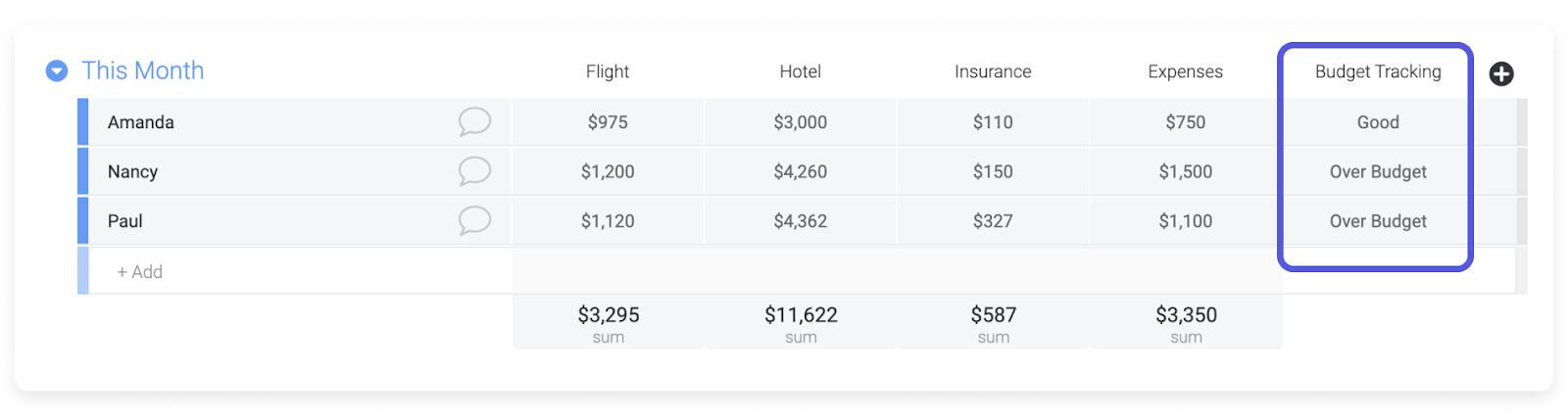Open Paul's conversation bubble
1568x417 pixels.
click(474, 220)
